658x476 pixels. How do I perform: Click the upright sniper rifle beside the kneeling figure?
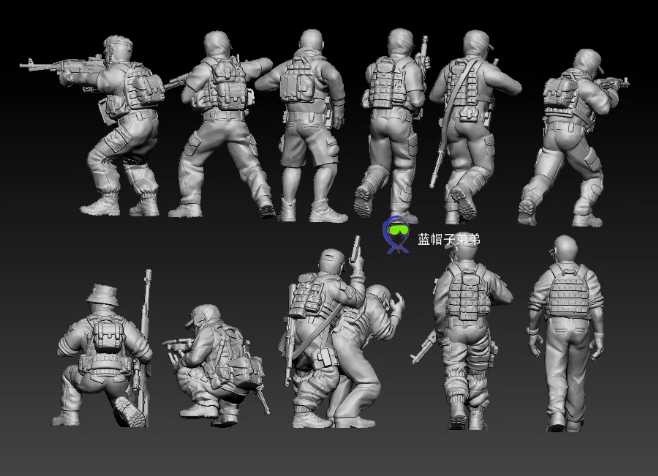pos(144,347)
